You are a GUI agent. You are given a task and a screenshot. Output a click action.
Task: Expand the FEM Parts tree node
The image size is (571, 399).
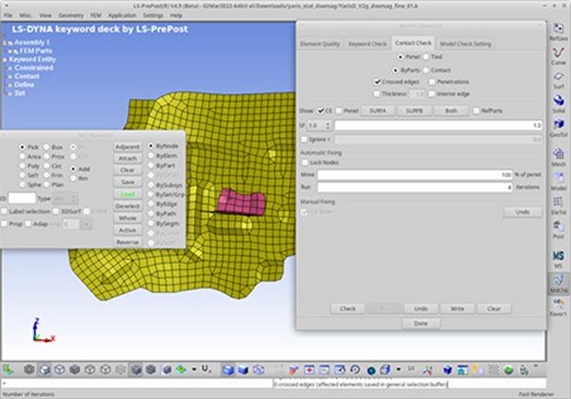click(10, 51)
